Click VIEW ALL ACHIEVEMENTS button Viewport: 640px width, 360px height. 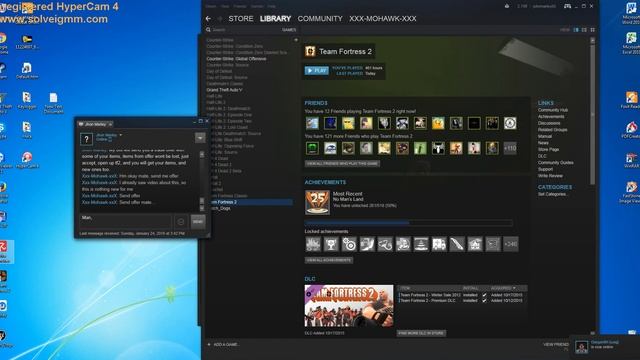(329, 260)
